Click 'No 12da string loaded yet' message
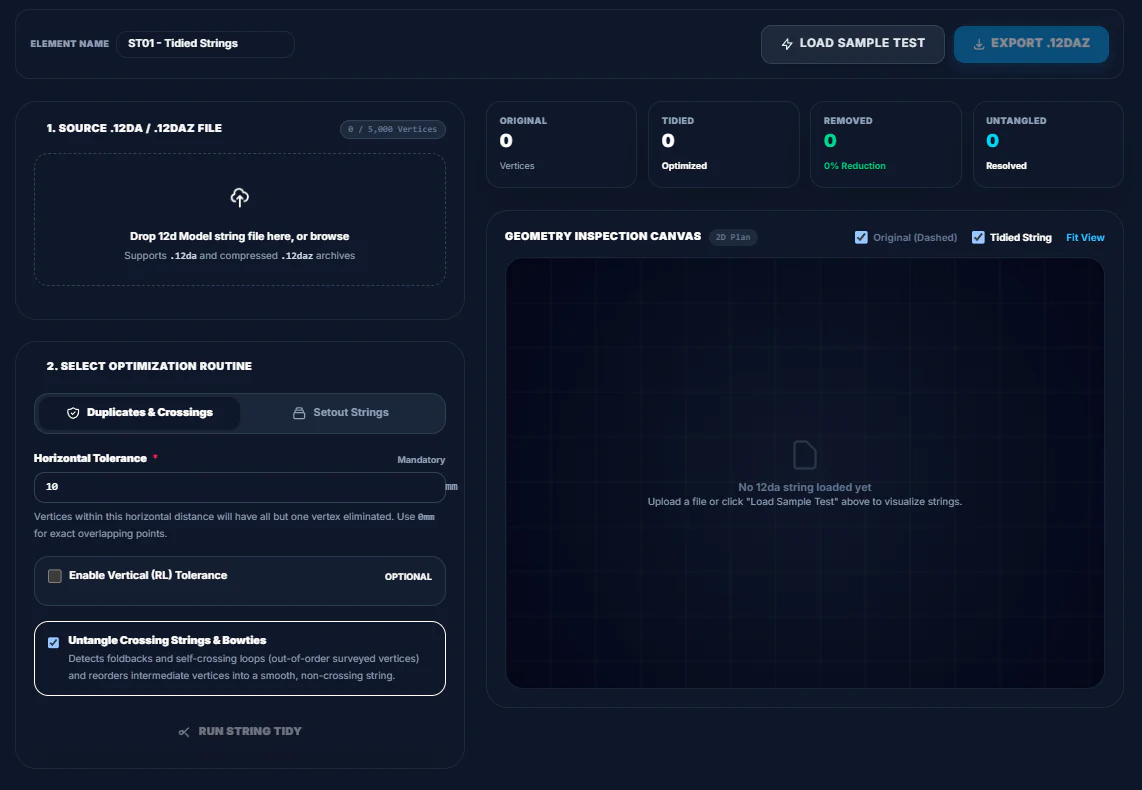 tap(805, 487)
